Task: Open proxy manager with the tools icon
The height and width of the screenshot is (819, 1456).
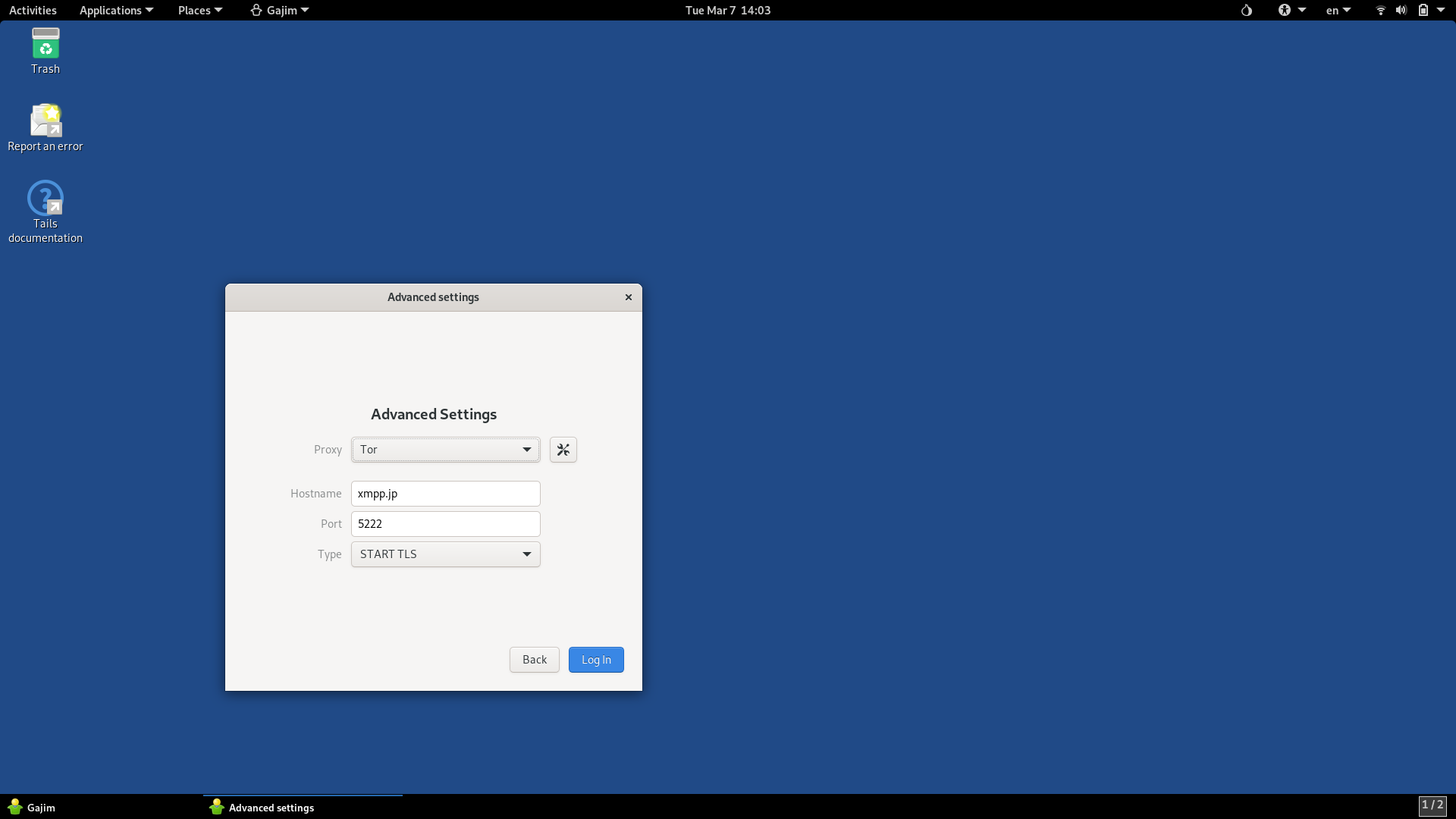Action: click(563, 450)
